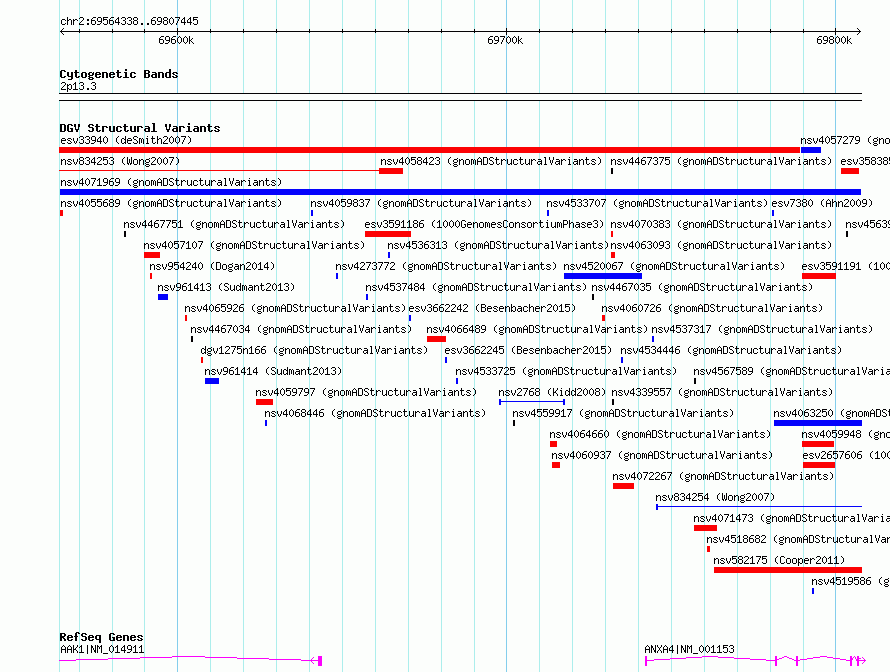This screenshot has height=672, width=890.
Task: Select the nsv4071969 blue variant bar
Action: tap(460, 192)
